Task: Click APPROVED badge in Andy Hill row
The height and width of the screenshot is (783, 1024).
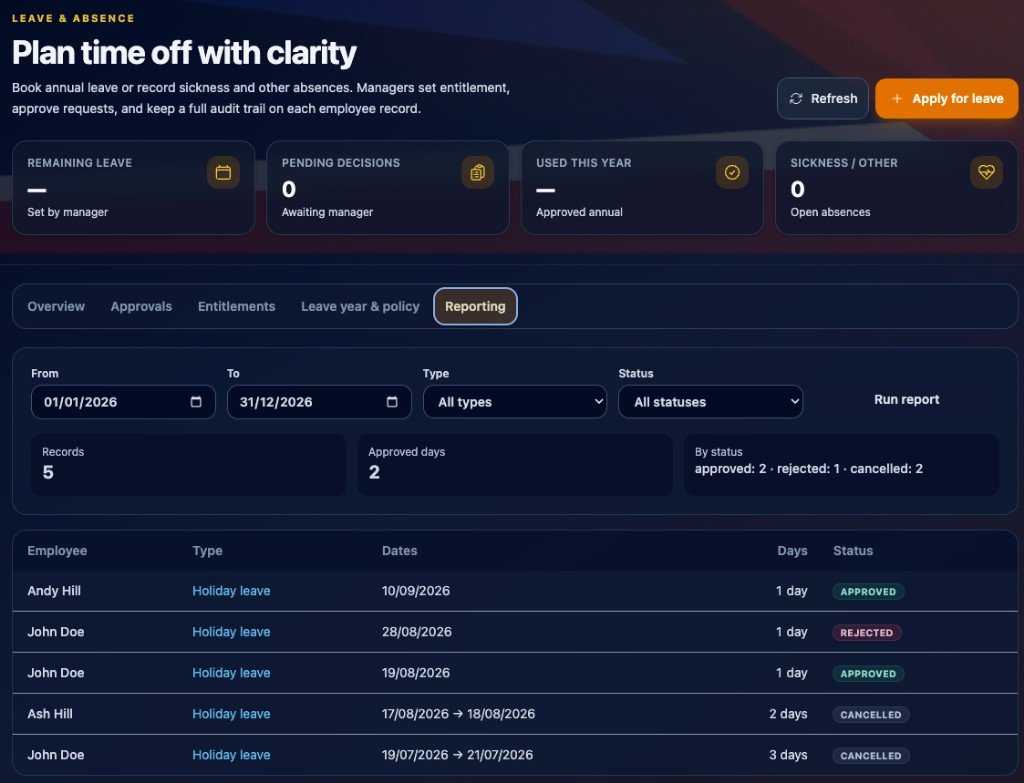Action: pyautogui.click(x=868, y=592)
